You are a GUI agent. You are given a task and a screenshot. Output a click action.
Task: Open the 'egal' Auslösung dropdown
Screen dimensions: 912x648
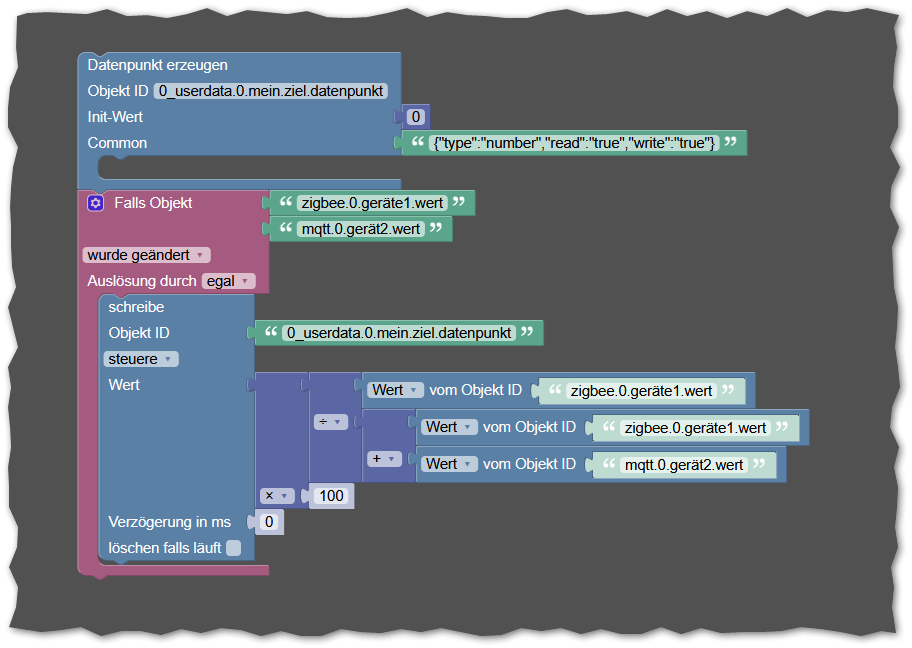[x=229, y=280]
